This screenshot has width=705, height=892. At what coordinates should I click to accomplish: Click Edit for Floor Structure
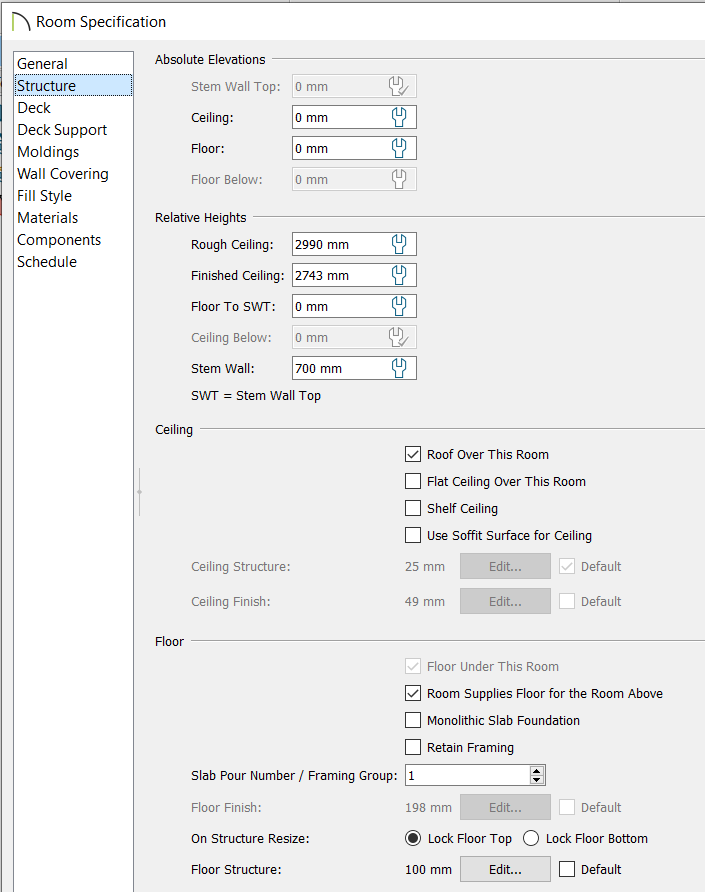505,869
